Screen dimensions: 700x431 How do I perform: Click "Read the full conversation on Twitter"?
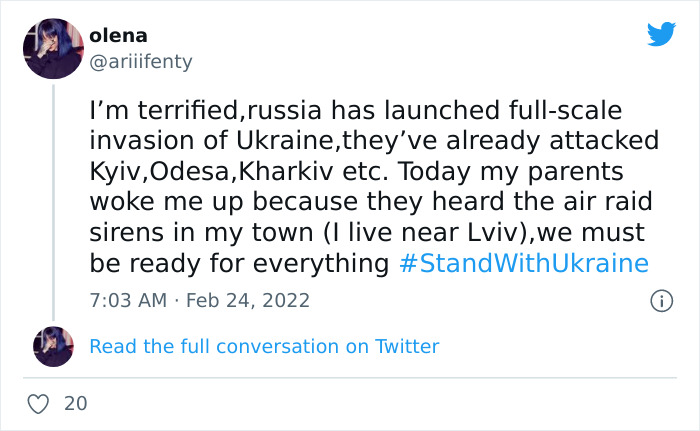[264, 346]
